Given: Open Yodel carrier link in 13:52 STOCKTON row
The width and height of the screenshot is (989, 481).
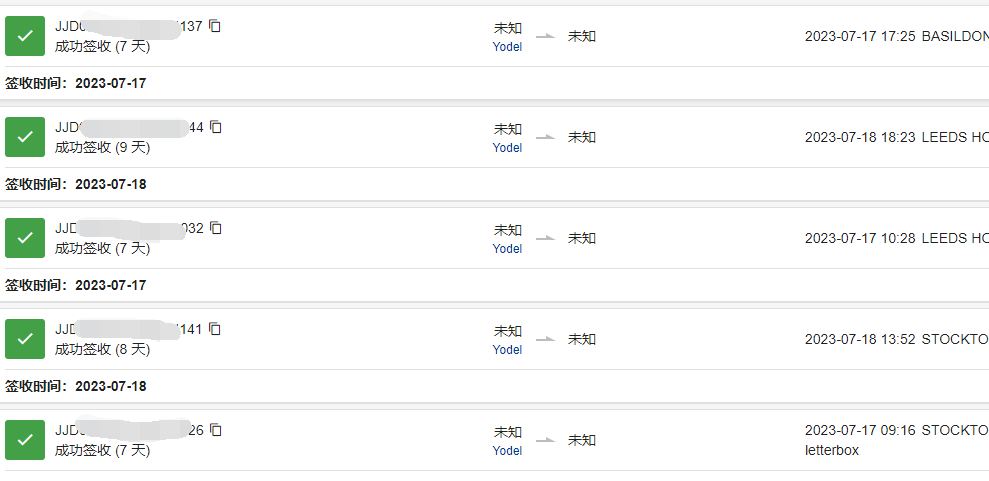Looking at the screenshot, I should [x=507, y=349].
